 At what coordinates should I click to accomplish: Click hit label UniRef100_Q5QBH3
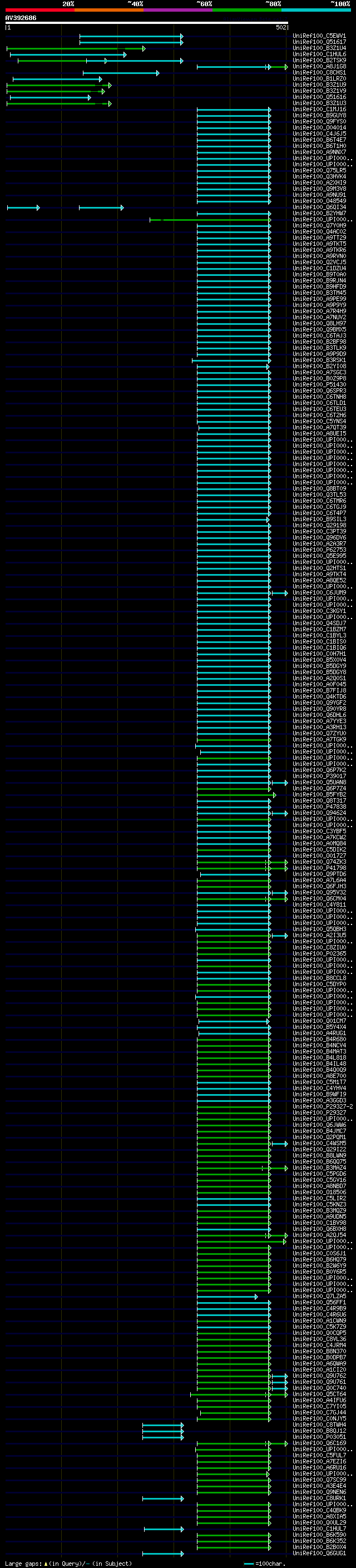click(x=319, y=929)
